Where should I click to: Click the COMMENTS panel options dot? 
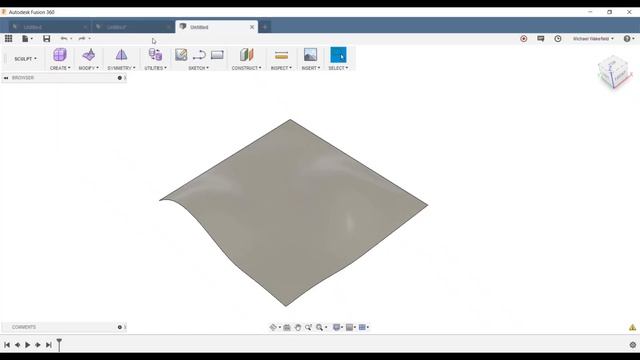120,327
